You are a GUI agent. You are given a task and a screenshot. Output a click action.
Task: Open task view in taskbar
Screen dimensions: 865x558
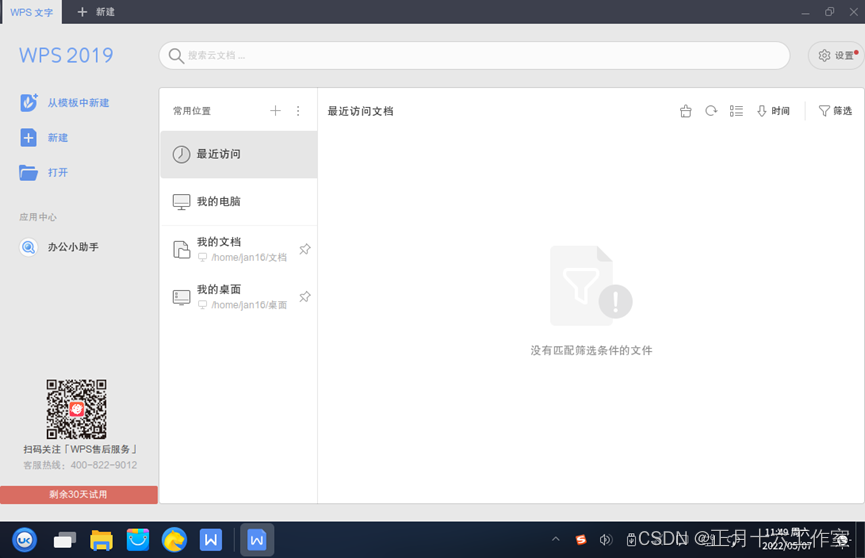coord(65,540)
